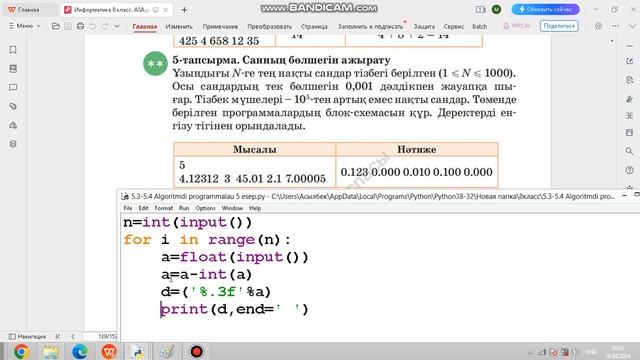Open the Batch ribbon tab
The image size is (640, 360).
[x=480, y=26]
